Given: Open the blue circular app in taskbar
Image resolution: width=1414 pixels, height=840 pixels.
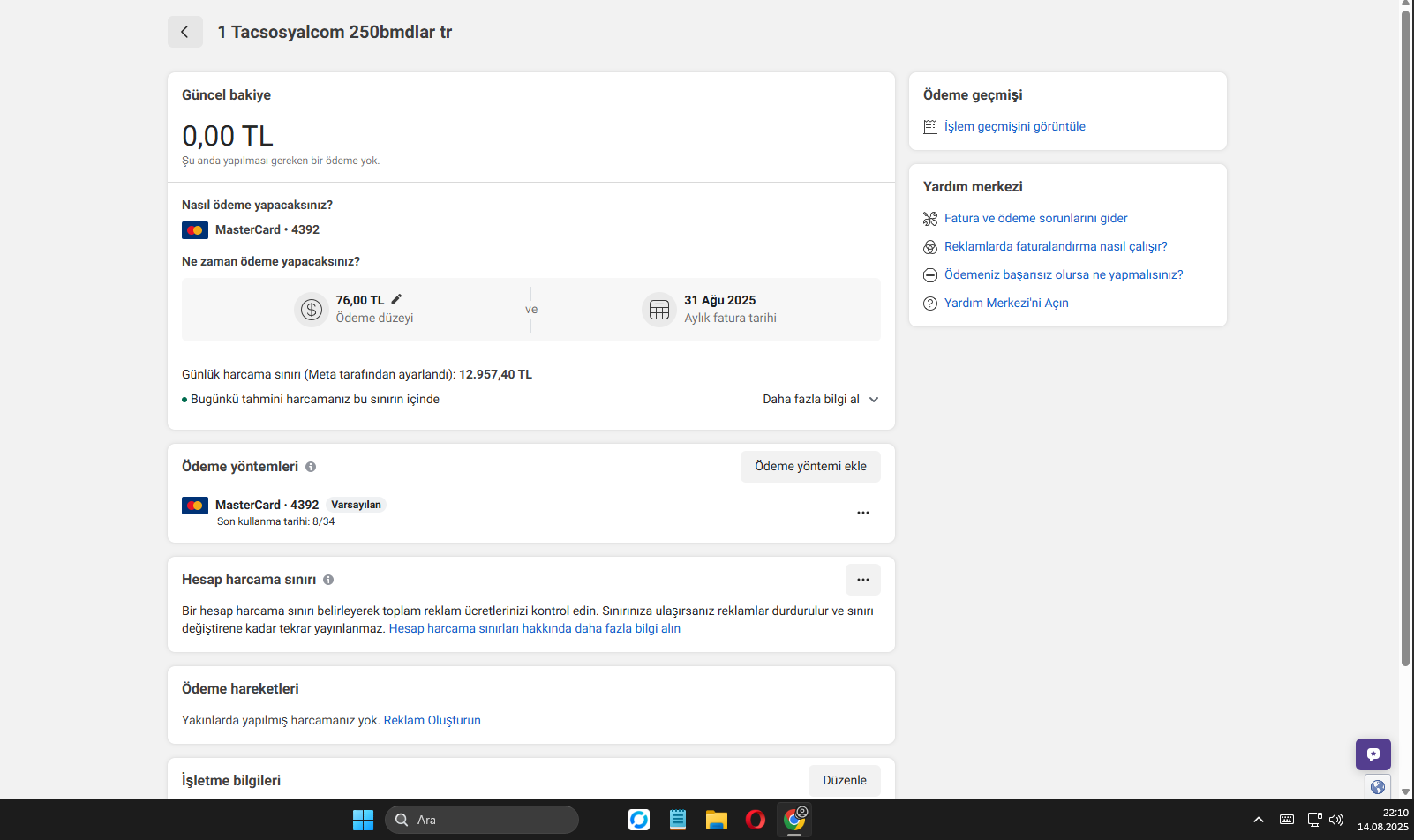Looking at the screenshot, I should (x=639, y=820).
